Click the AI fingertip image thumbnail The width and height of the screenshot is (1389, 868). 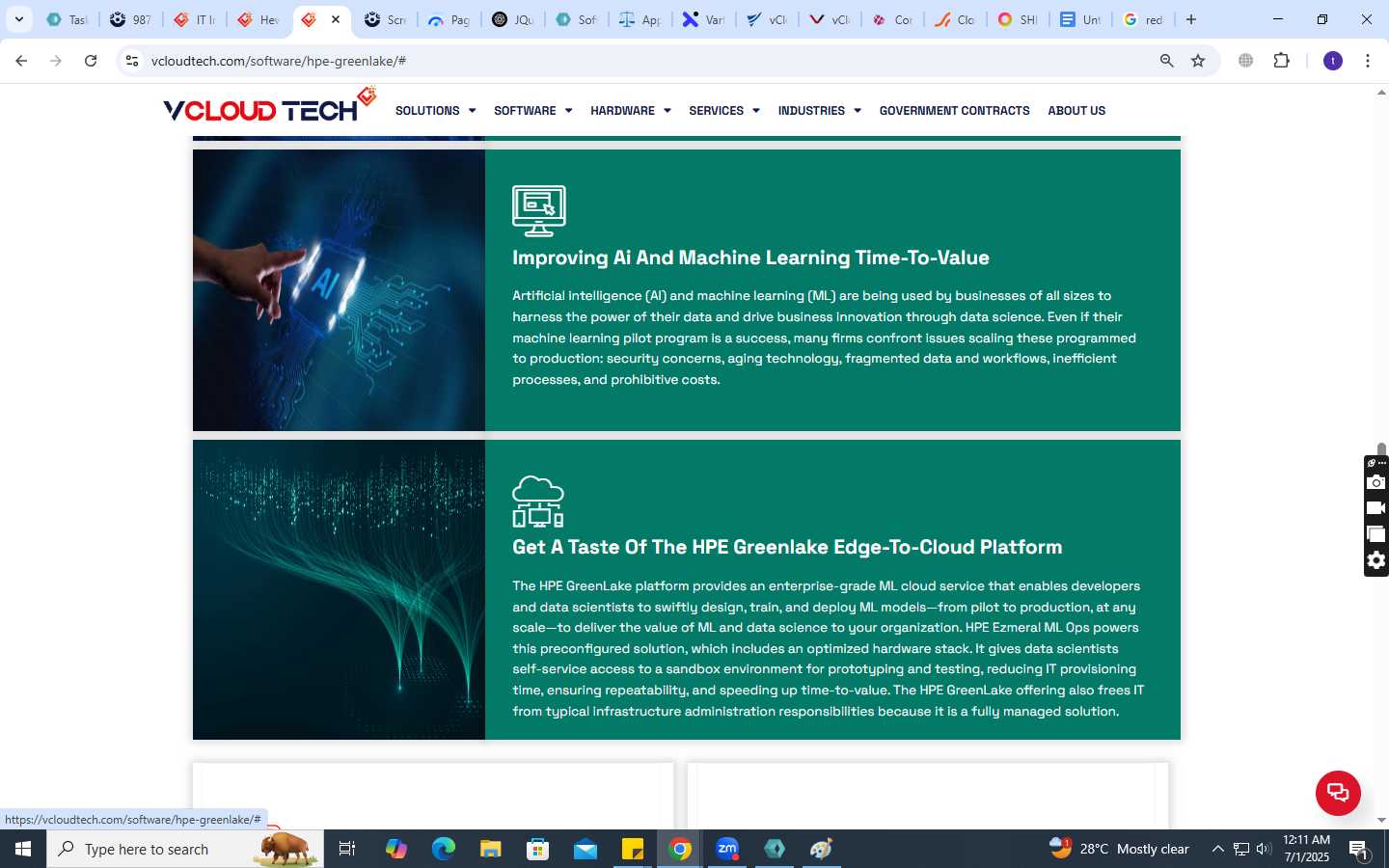339,290
